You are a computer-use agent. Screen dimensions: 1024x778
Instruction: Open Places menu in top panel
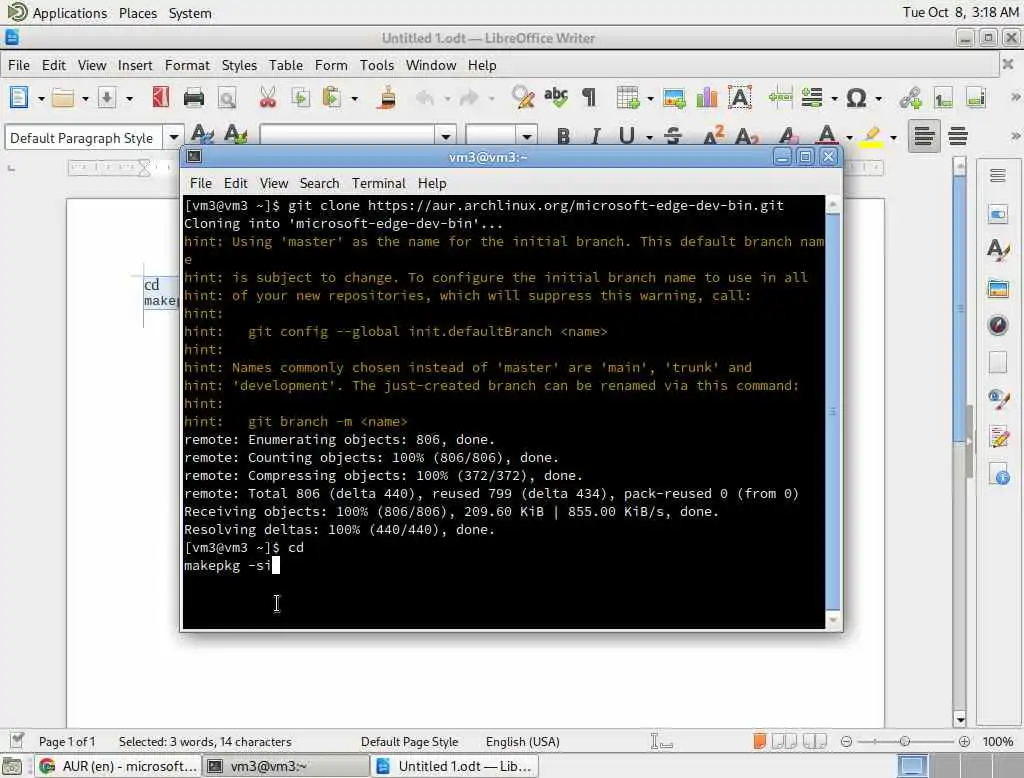138,13
